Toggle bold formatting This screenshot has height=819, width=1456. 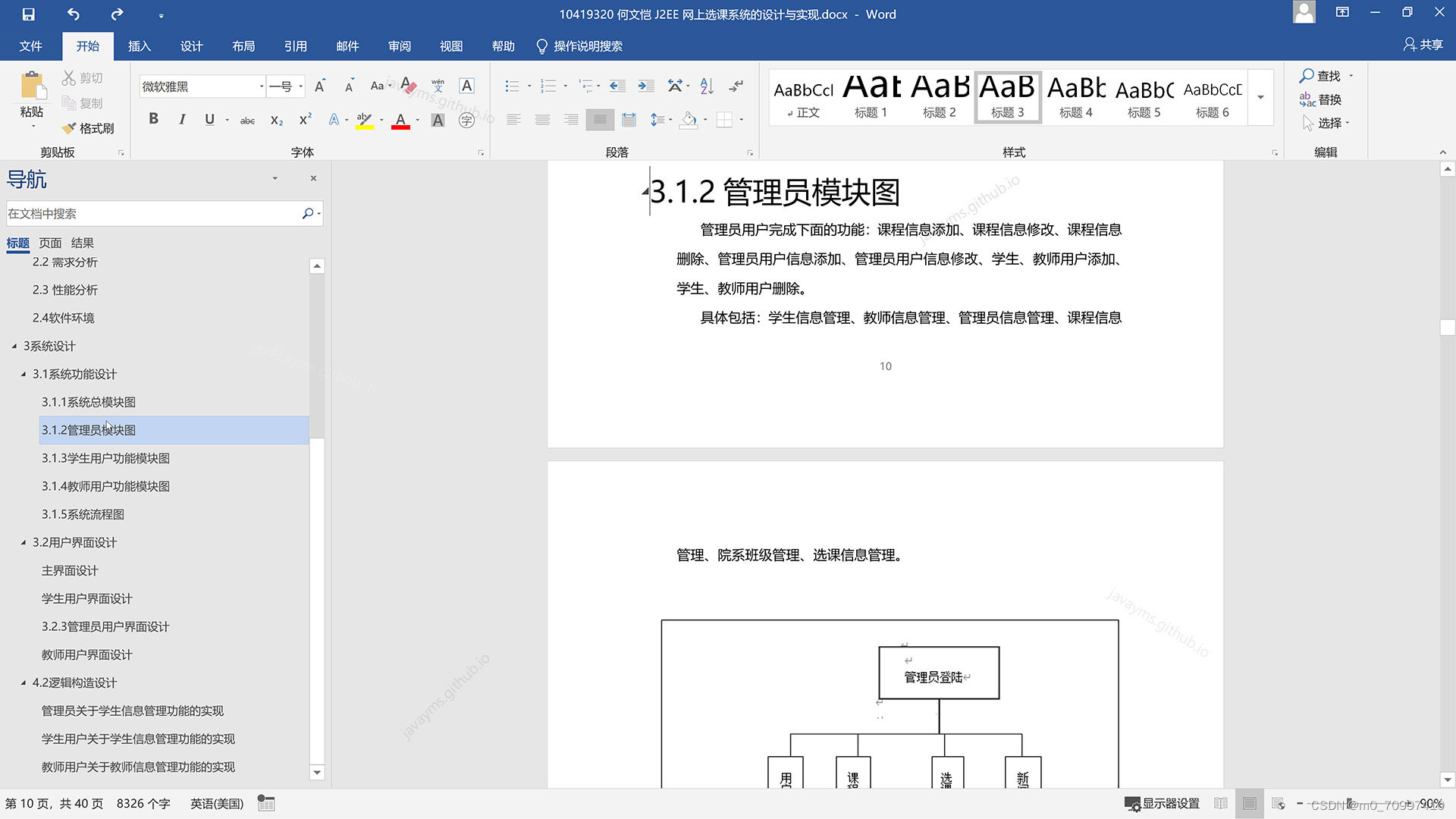153,119
